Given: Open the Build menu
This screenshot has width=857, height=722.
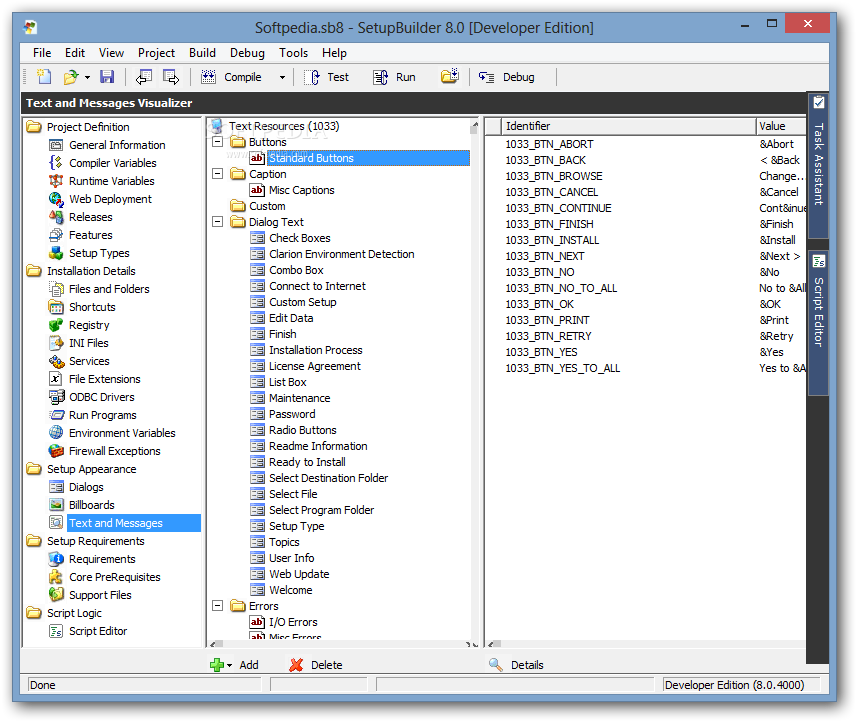Looking at the screenshot, I should 202,53.
